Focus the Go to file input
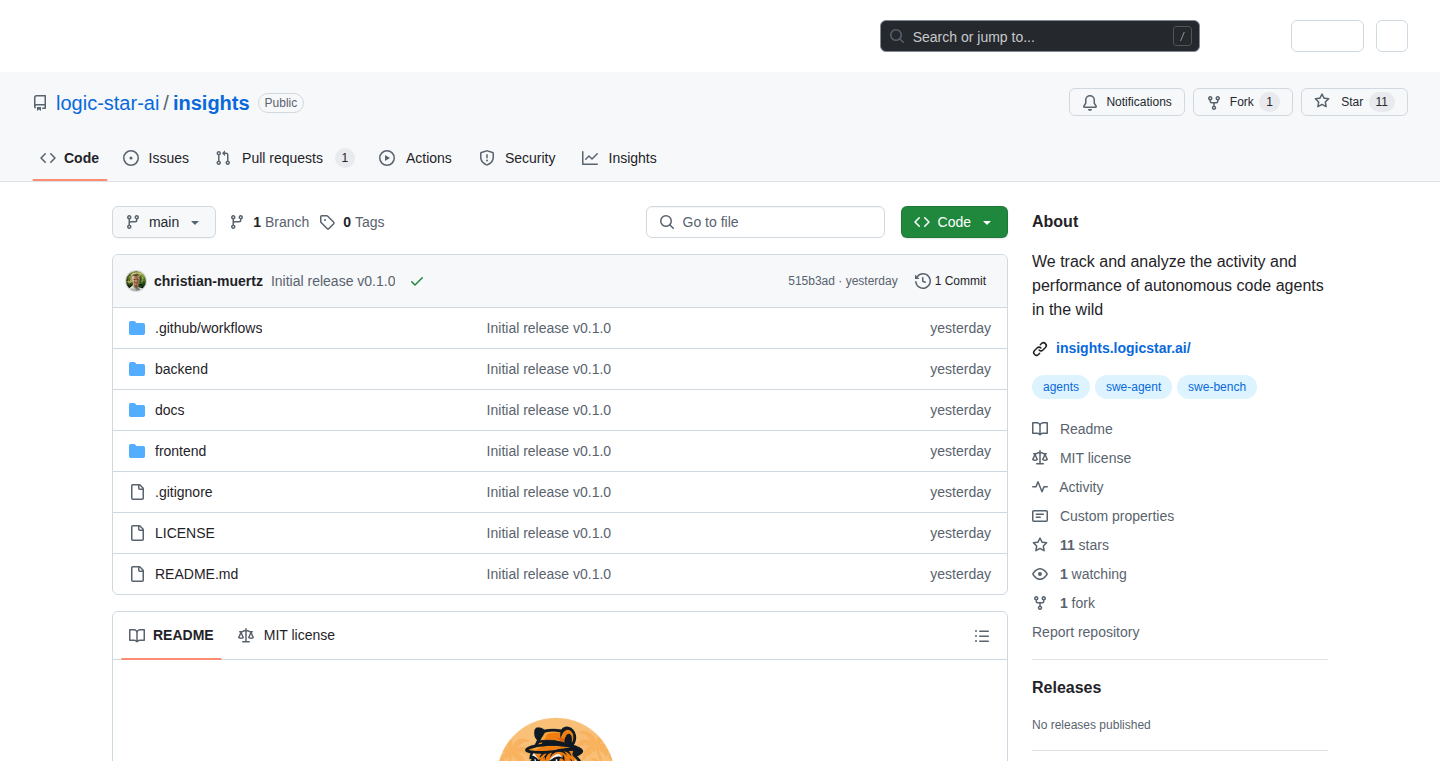This screenshot has width=1440, height=761. [765, 222]
